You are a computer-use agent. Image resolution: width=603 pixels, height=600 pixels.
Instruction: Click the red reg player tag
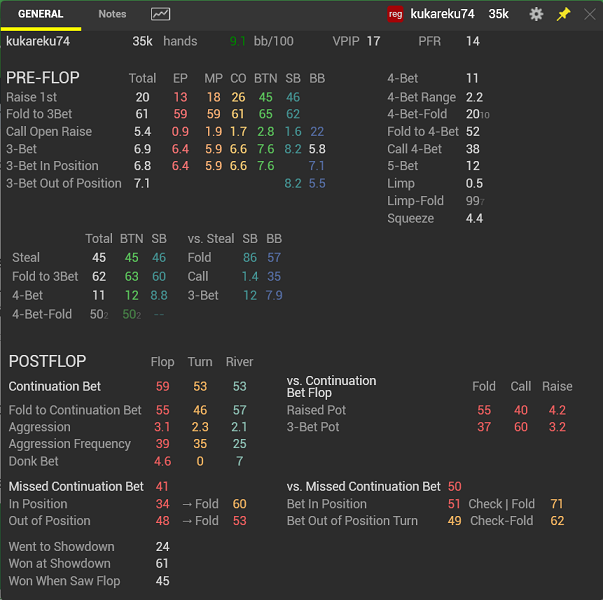click(x=395, y=14)
